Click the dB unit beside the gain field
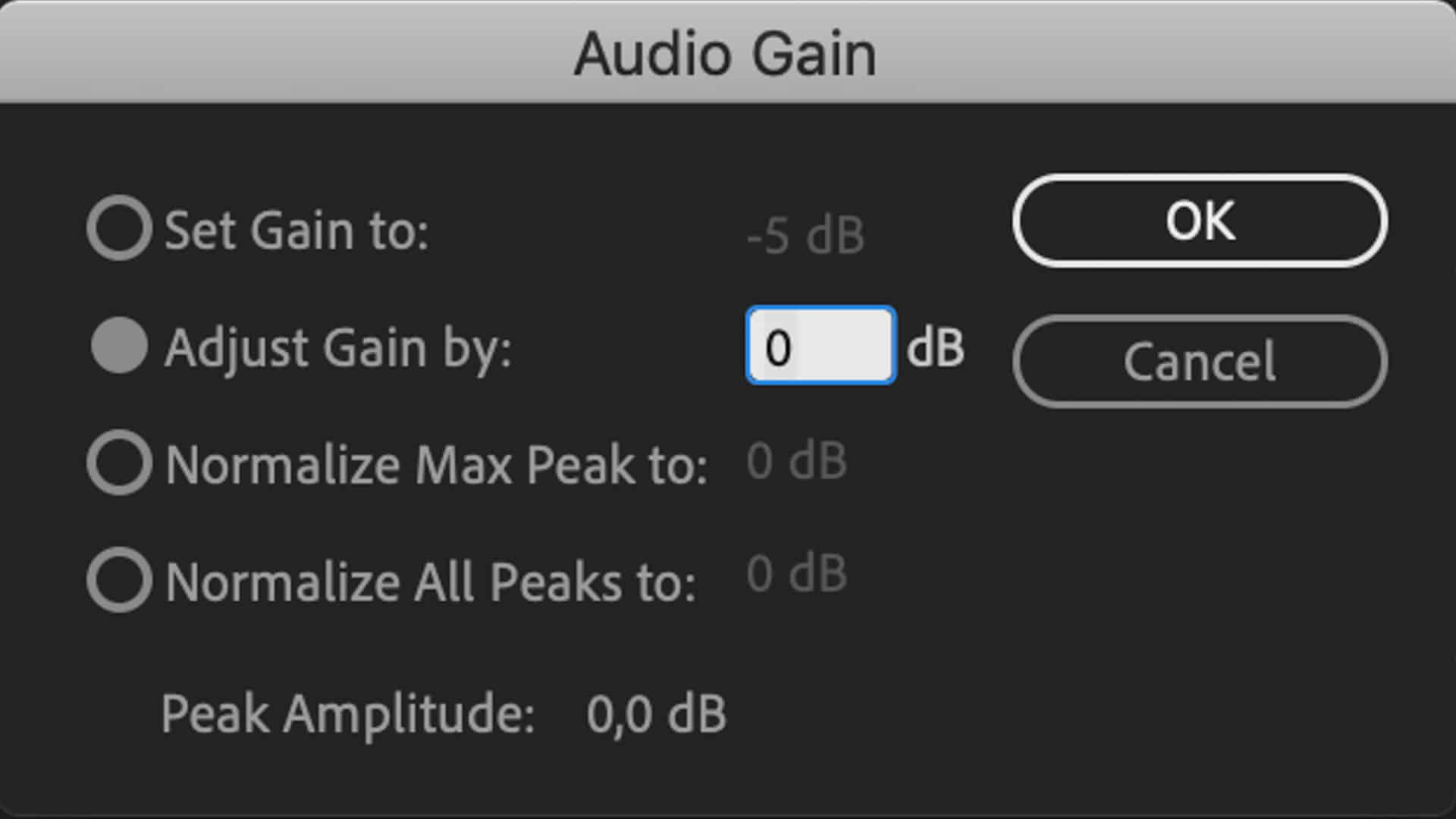This screenshot has width=1456, height=819. click(x=936, y=348)
